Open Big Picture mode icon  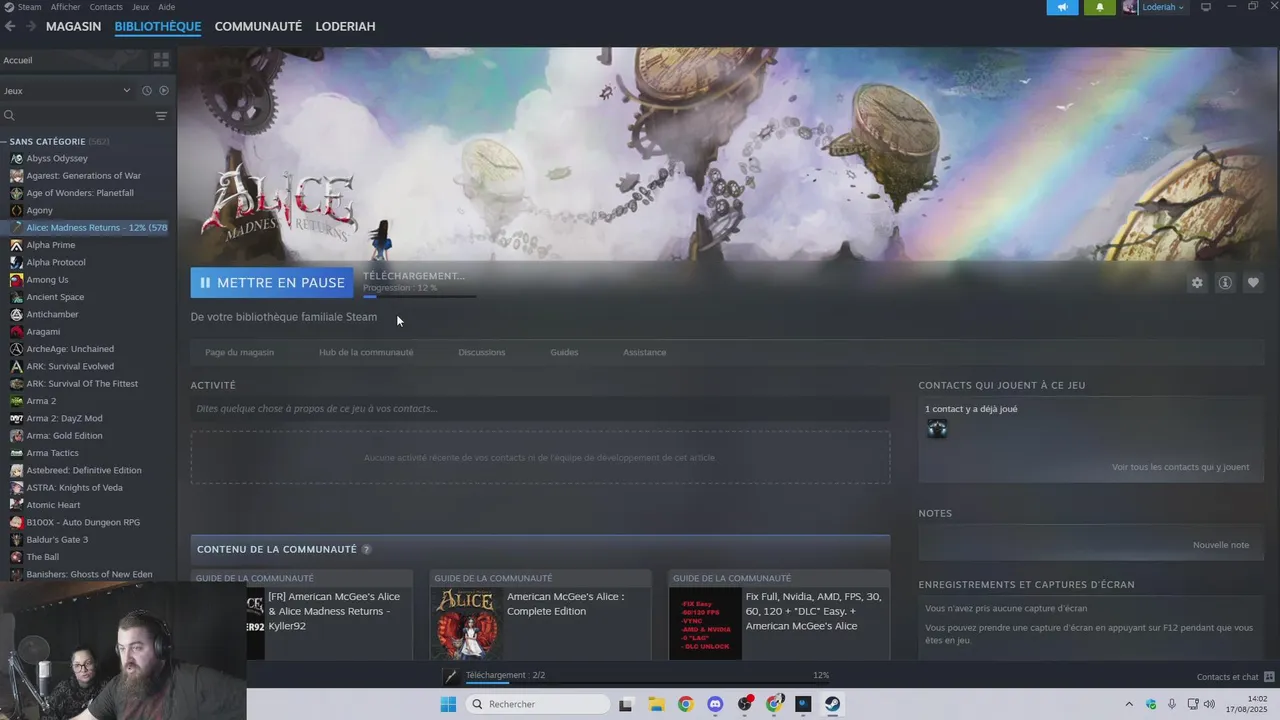[x=1206, y=7]
